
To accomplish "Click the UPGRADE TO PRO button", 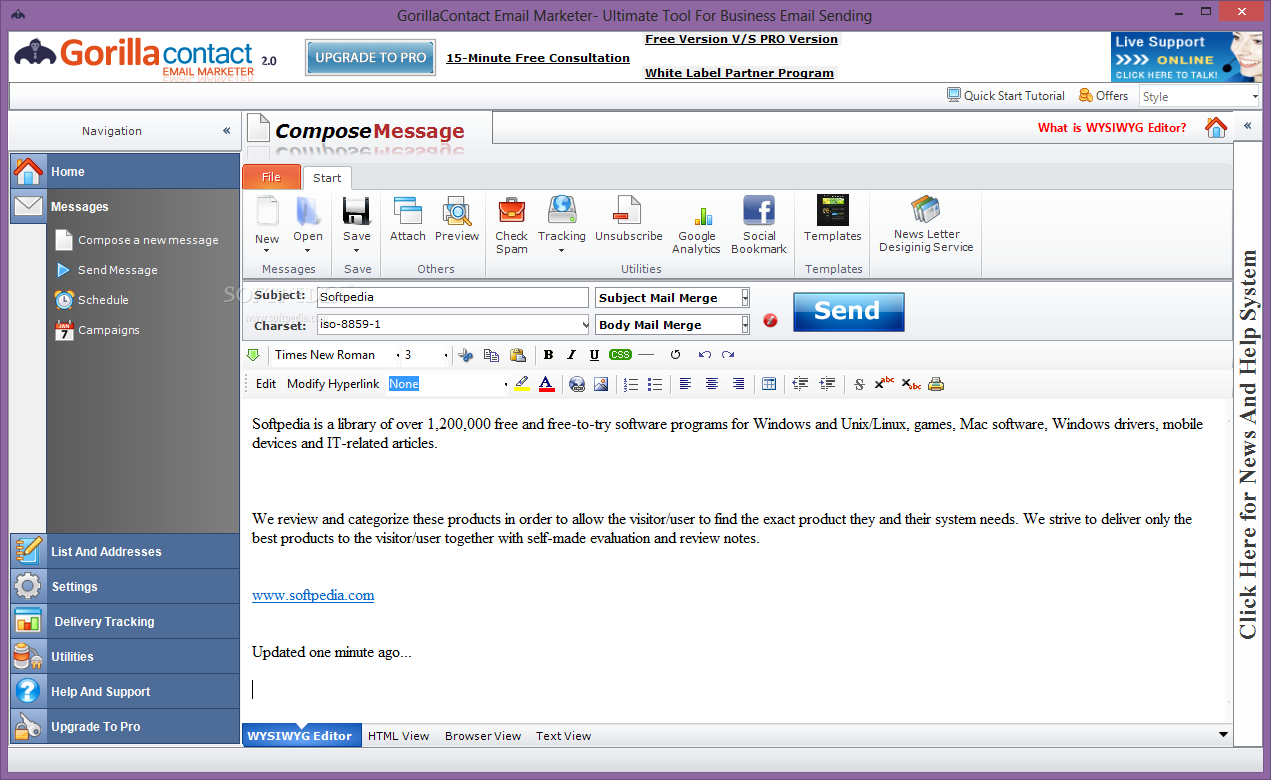I will coord(371,58).
